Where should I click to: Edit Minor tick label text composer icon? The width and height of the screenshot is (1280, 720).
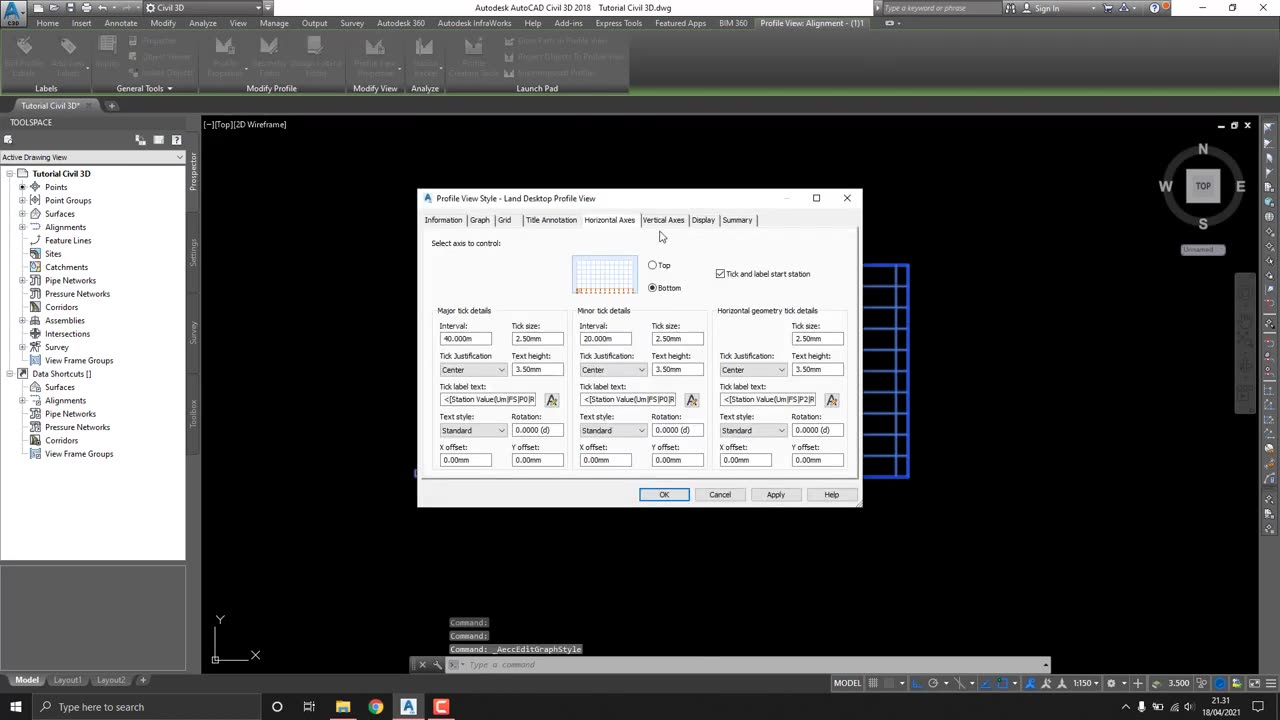[692, 400]
